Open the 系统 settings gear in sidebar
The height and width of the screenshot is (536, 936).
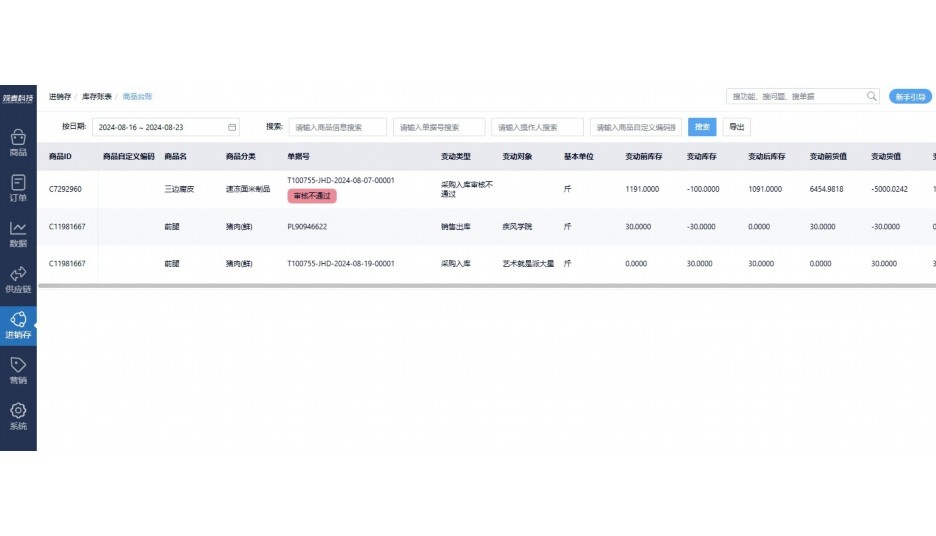[18, 416]
